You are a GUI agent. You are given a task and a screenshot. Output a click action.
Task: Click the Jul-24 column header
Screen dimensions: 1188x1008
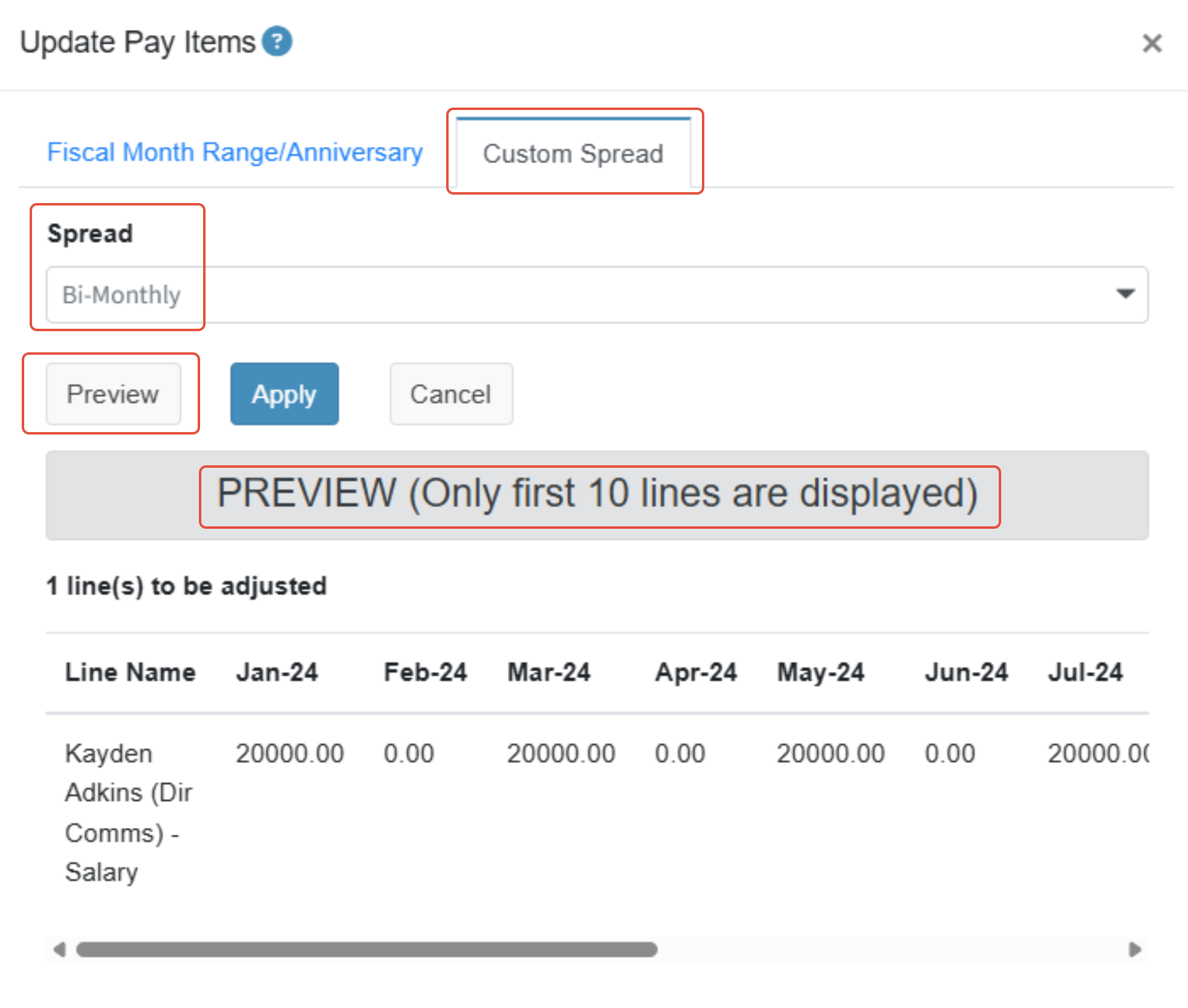coord(1085,672)
